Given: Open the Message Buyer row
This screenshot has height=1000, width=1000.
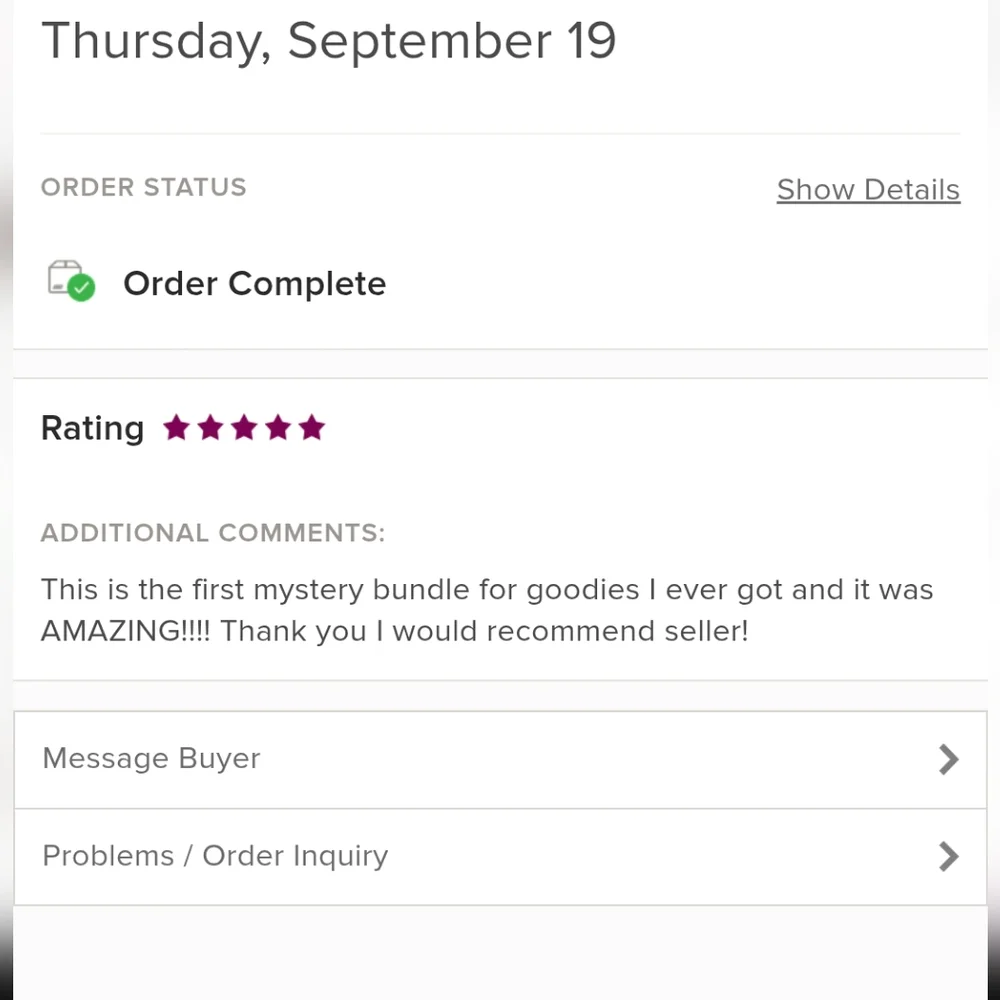Looking at the screenshot, I should [501, 760].
